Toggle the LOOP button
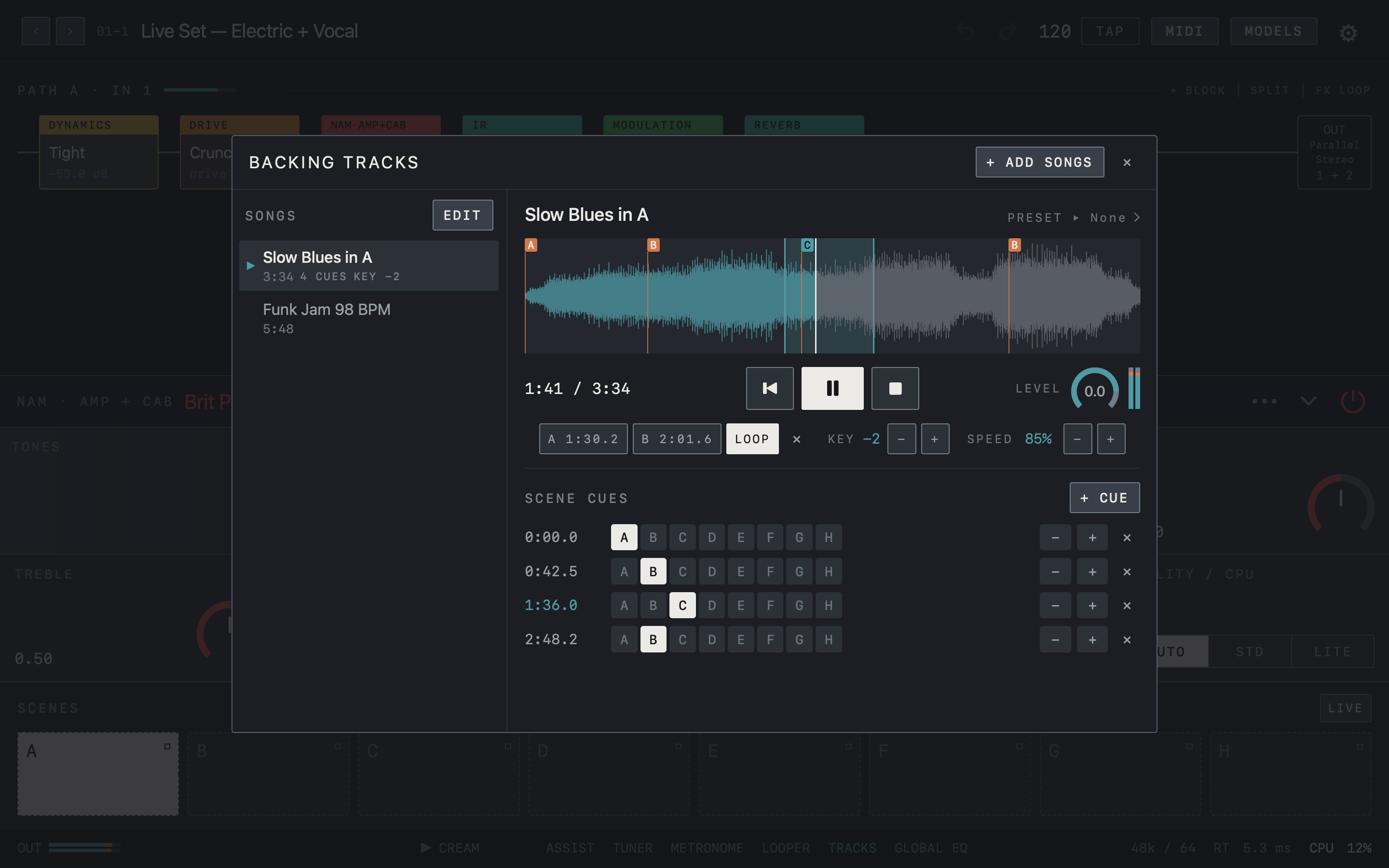 (x=752, y=439)
